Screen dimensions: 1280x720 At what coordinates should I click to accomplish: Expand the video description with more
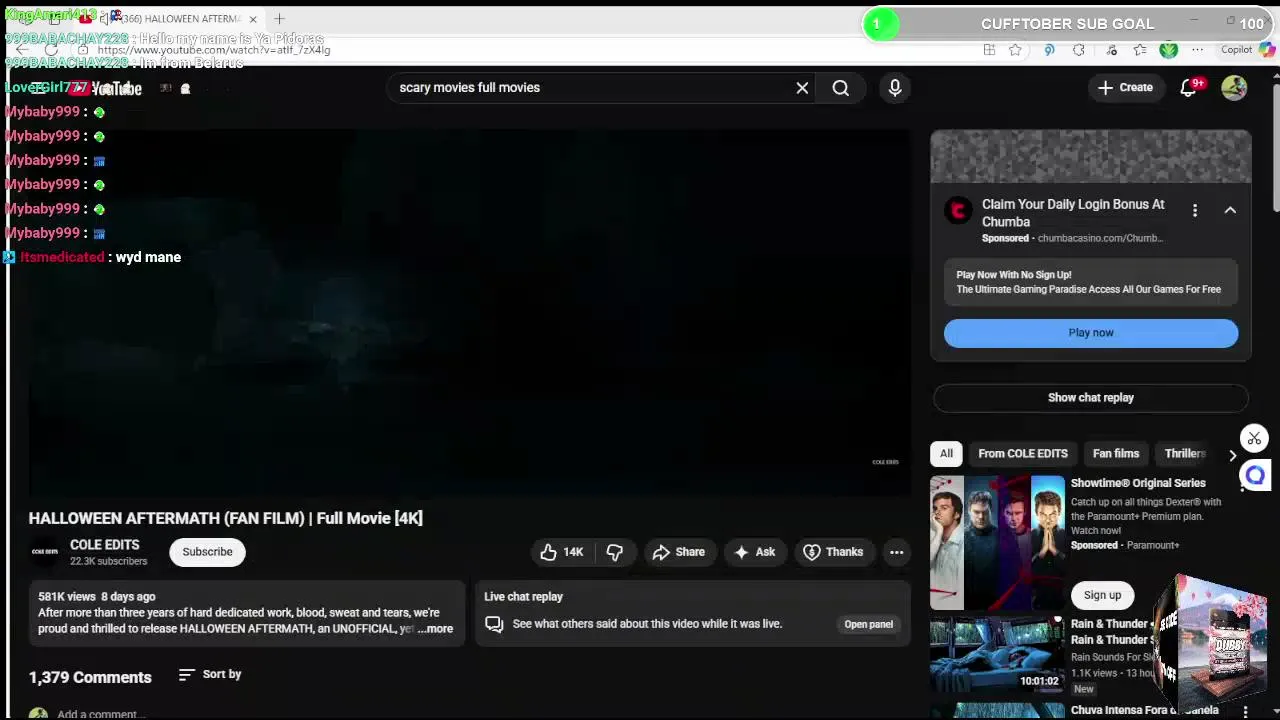(436, 629)
